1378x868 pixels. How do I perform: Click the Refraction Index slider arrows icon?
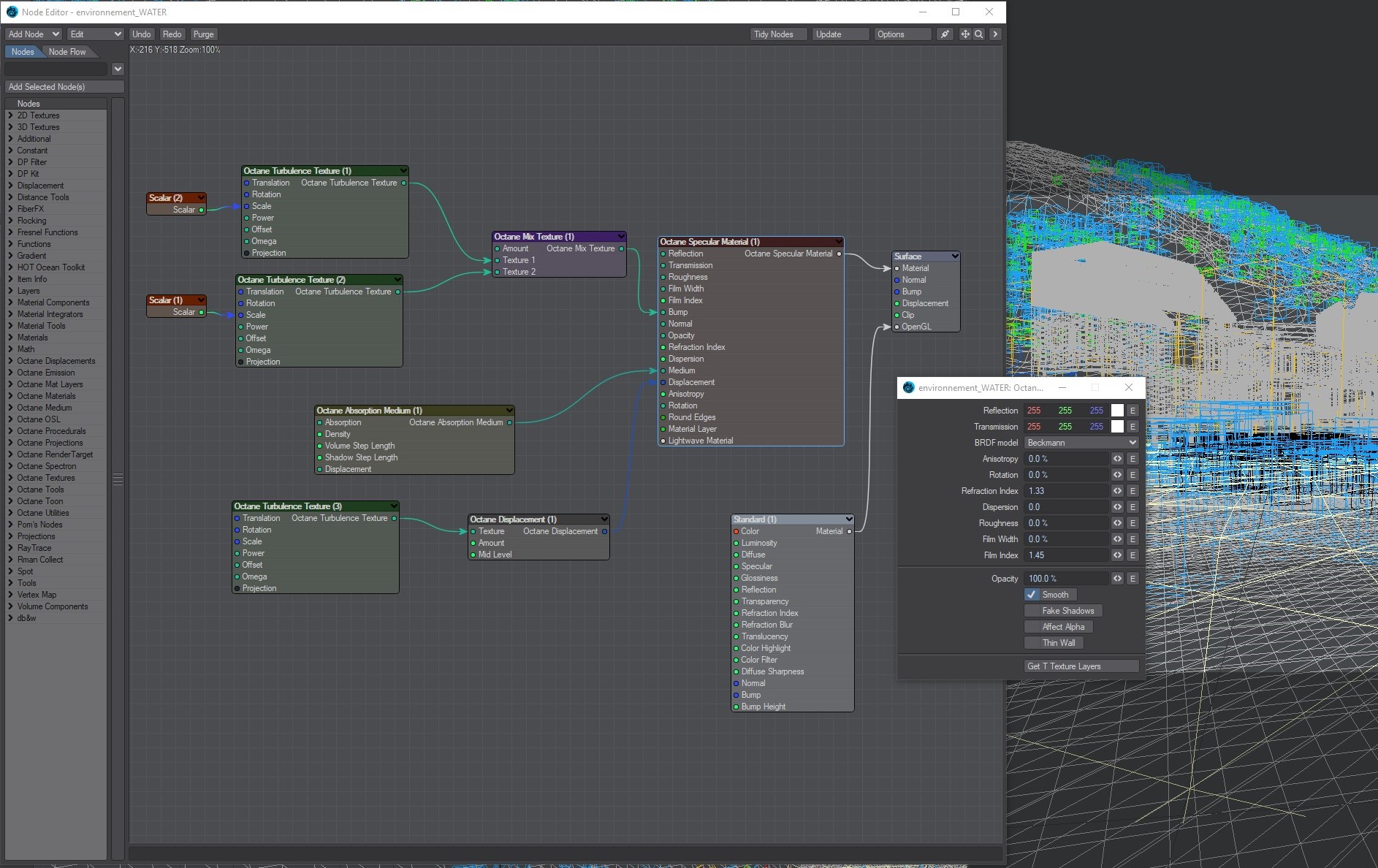(x=1117, y=491)
